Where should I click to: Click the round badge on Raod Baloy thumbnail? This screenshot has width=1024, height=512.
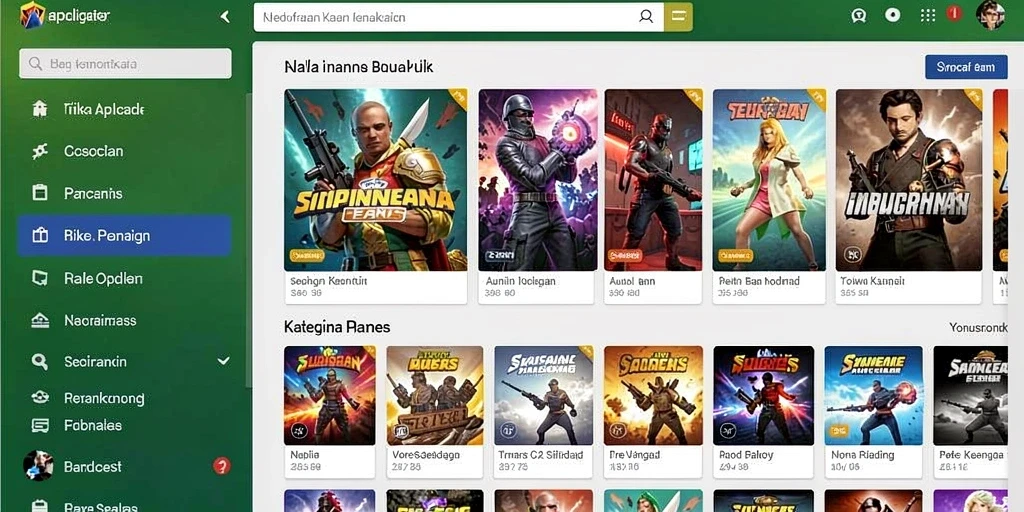pos(729,430)
